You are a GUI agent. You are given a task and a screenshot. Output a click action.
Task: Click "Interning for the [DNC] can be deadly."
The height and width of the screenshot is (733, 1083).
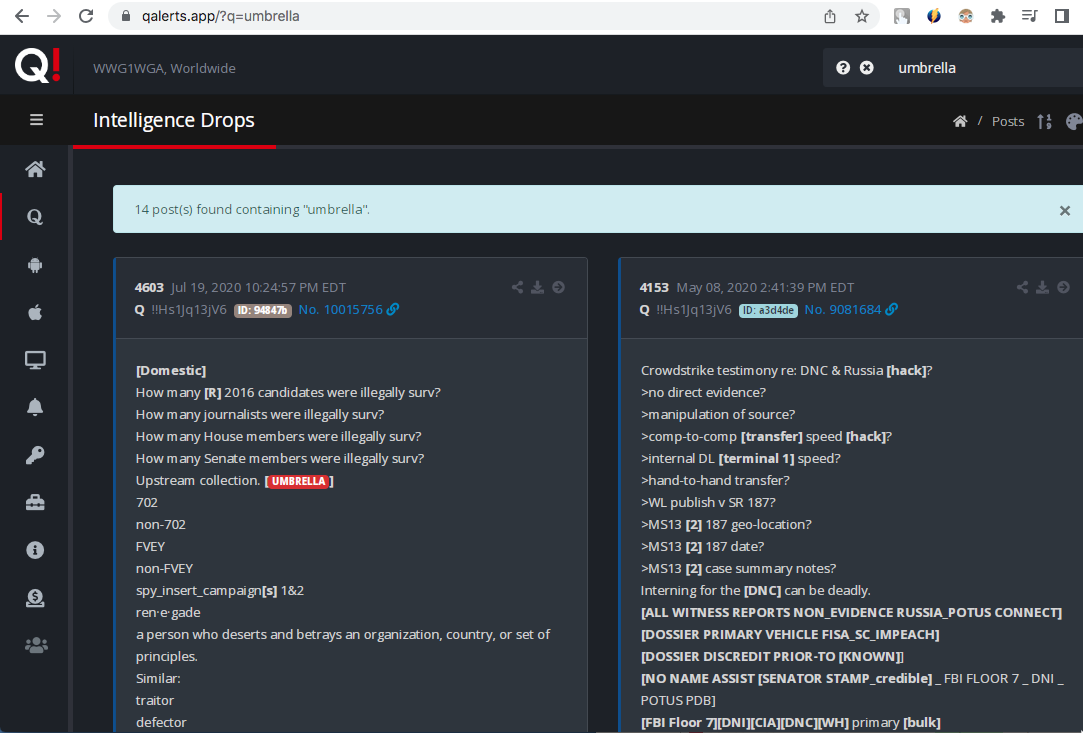pyautogui.click(x=756, y=591)
